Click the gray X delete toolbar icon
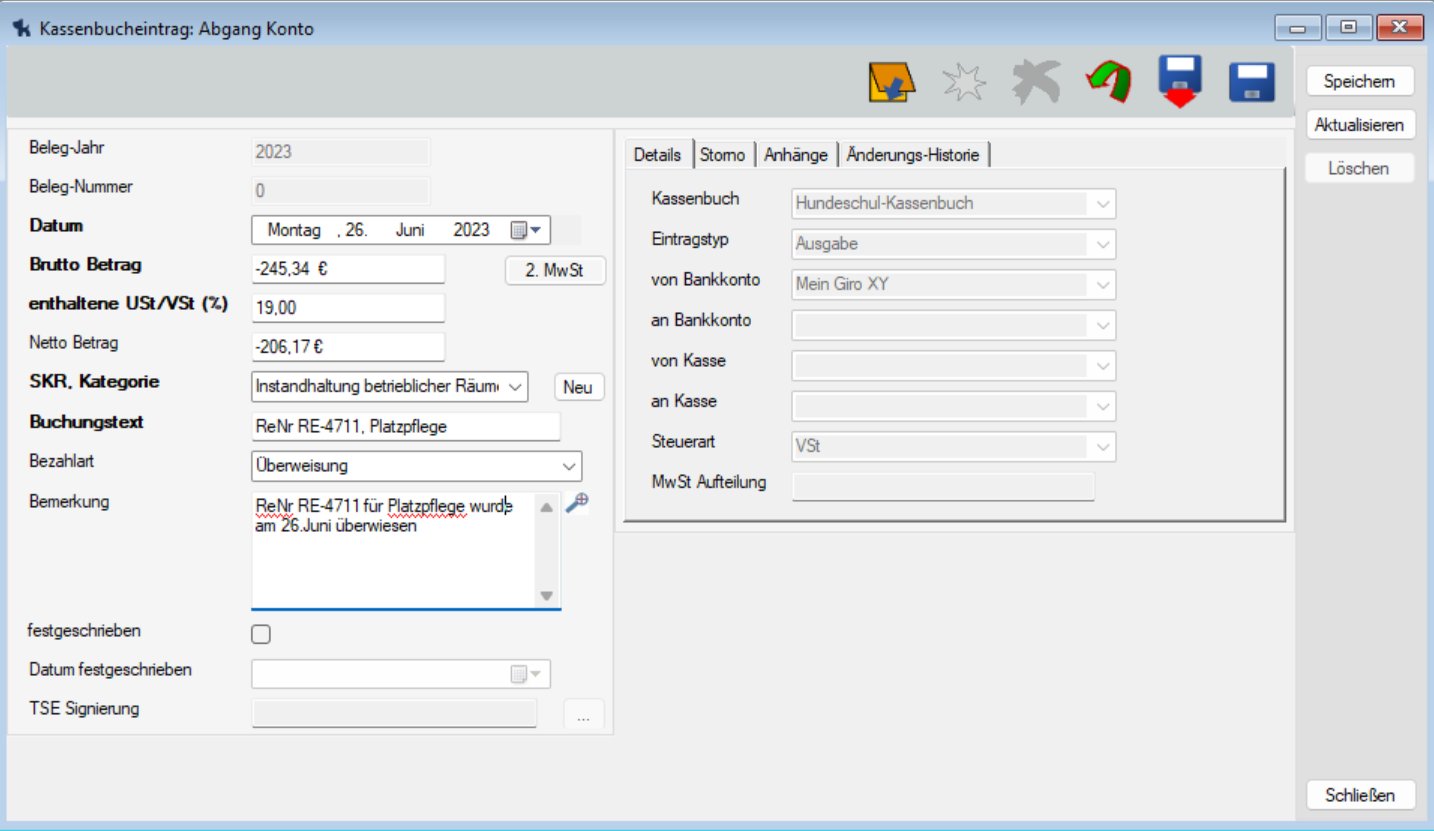The height and width of the screenshot is (831, 1434). [x=1037, y=82]
